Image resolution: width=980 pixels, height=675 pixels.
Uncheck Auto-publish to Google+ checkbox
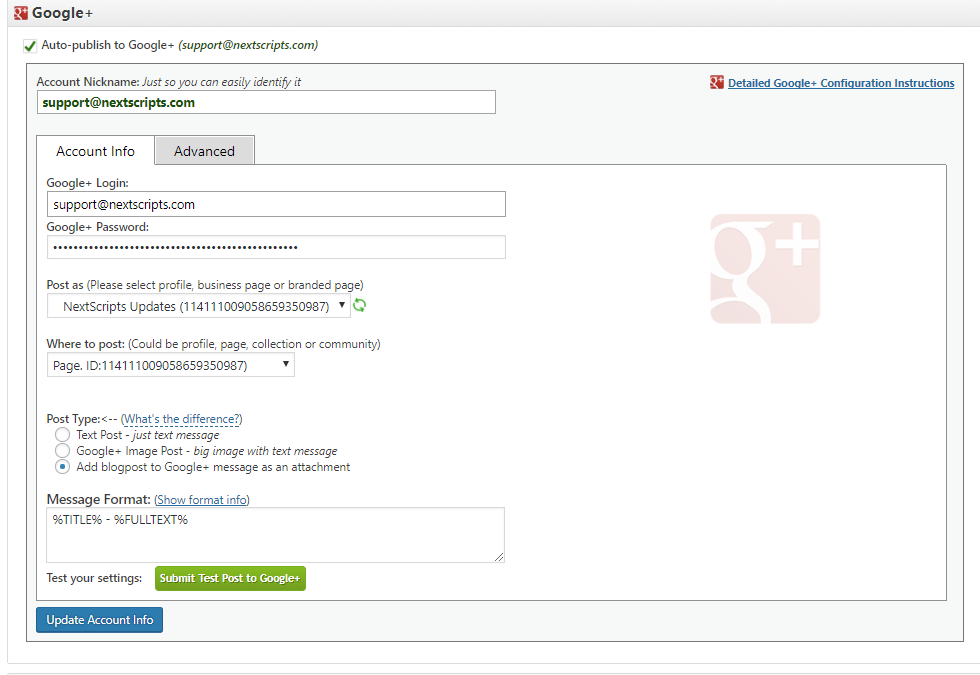pyautogui.click(x=29, y=46)
